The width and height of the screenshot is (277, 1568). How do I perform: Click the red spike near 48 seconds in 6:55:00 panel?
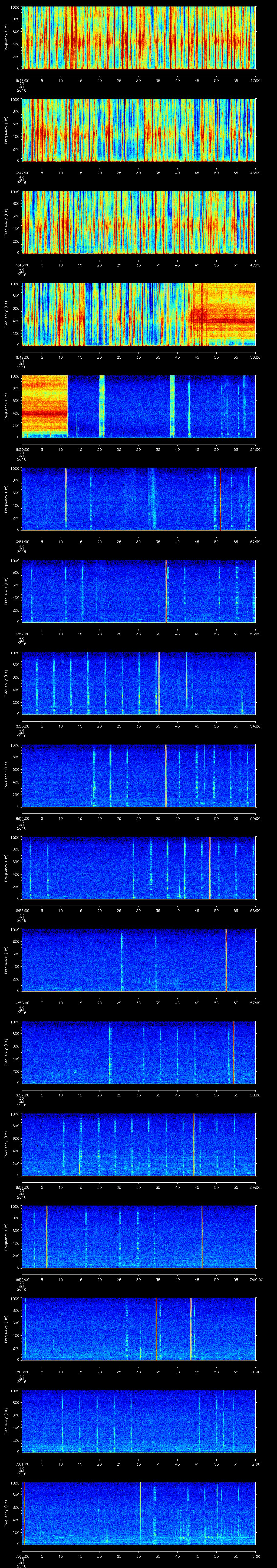210,868
